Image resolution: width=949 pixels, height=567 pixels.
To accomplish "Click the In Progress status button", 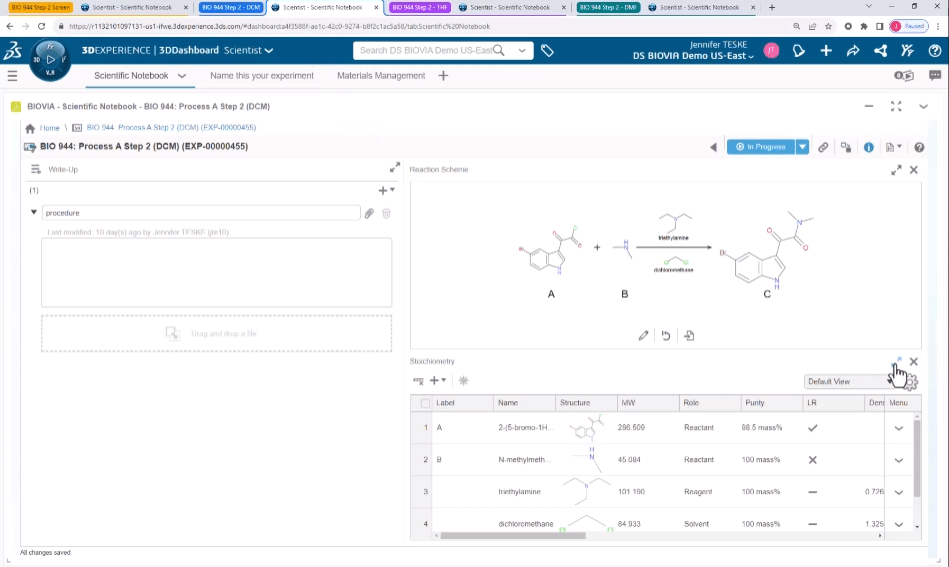I will click(x=761, y=147).
